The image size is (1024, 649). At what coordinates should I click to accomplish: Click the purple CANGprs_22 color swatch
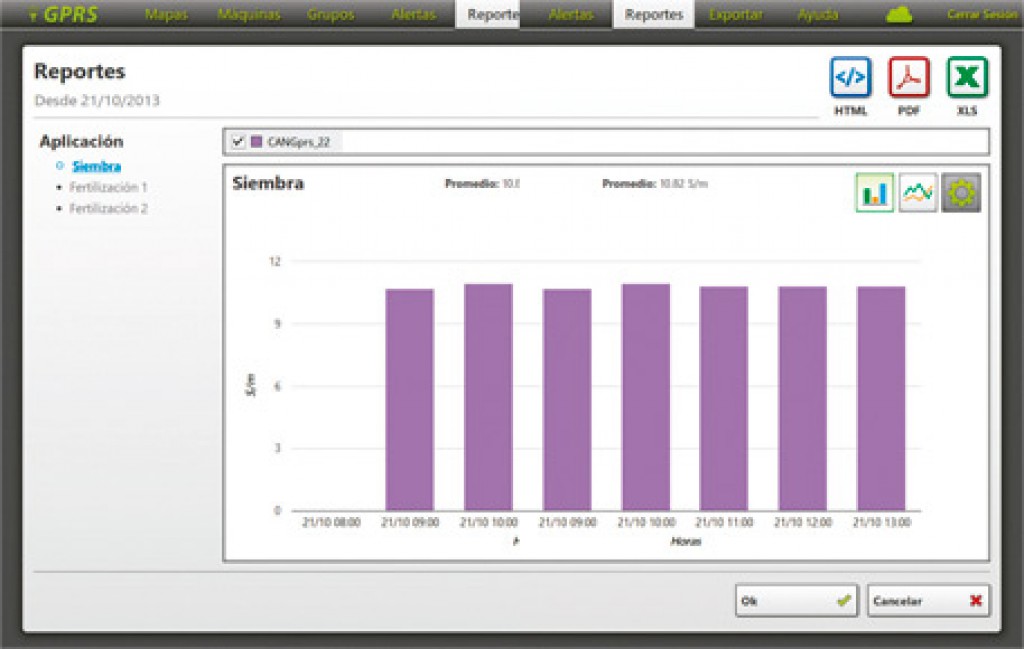257,142
